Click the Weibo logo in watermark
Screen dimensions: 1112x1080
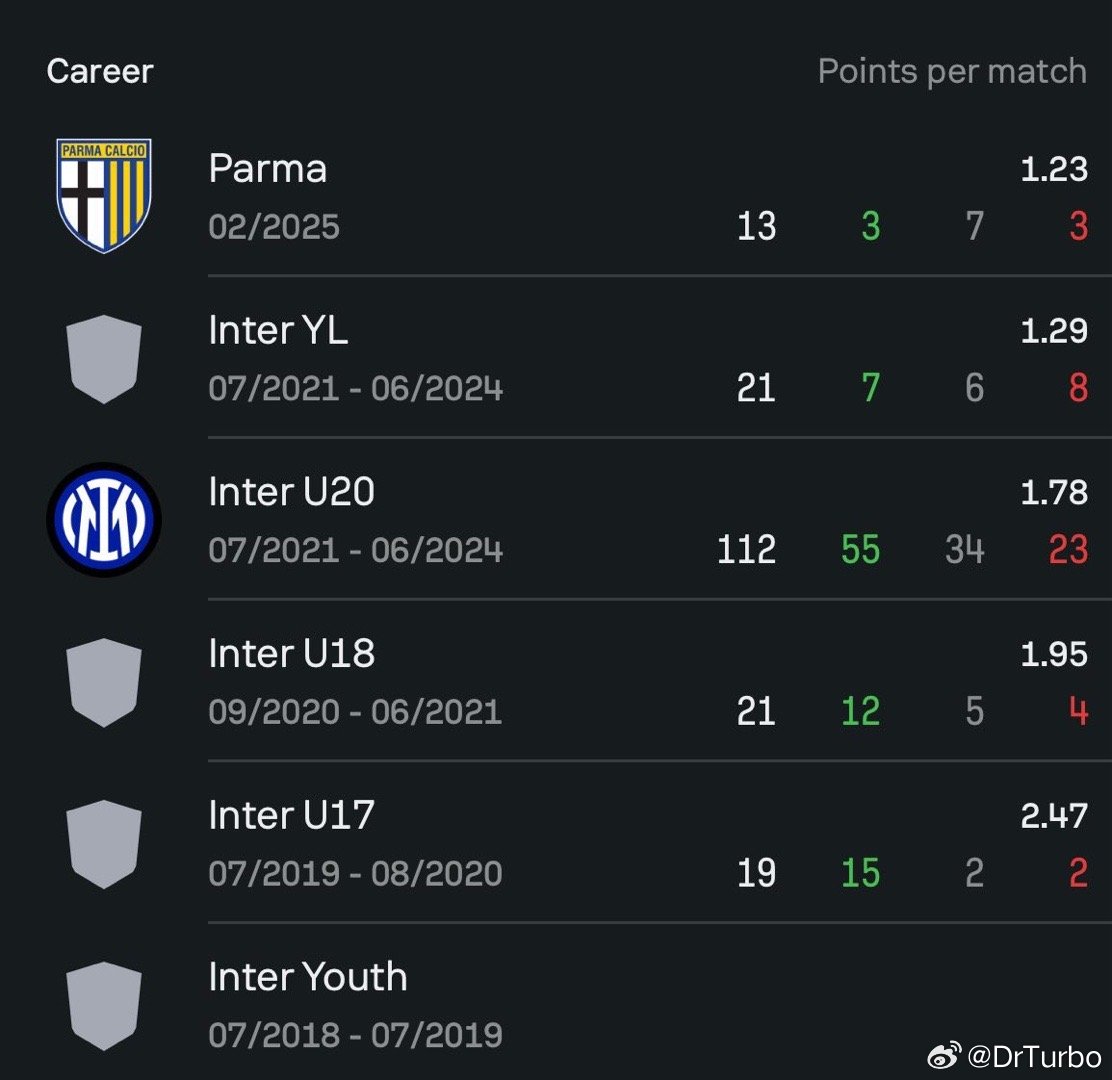(x=944, y=1055)
